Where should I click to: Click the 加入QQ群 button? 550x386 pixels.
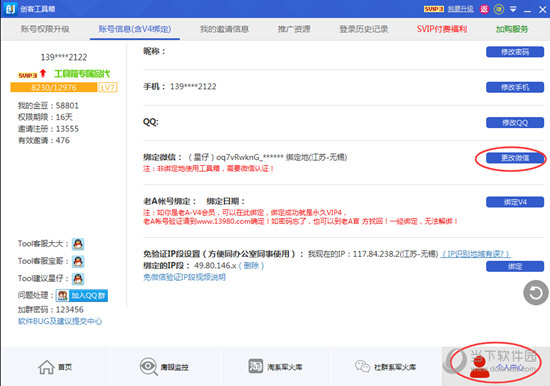click(x=82, y=295)
